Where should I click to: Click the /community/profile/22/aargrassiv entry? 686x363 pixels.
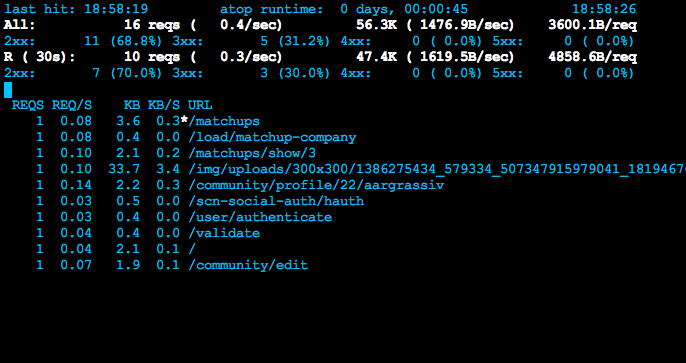[316, 185]
